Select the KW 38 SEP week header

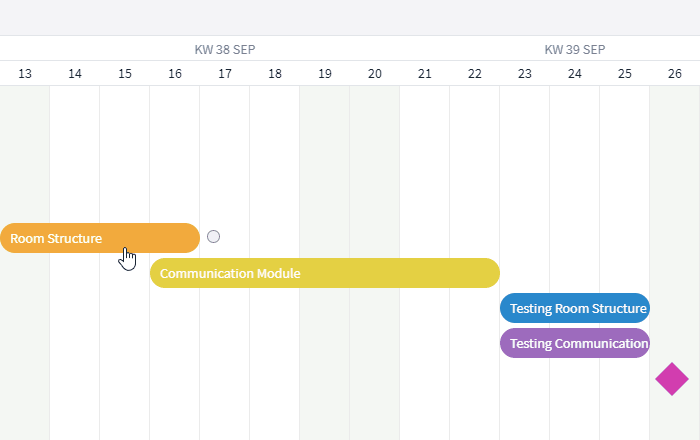point(225,50)
